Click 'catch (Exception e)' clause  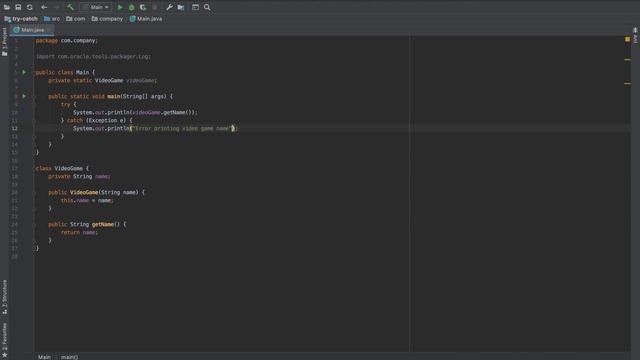[97, 120]
